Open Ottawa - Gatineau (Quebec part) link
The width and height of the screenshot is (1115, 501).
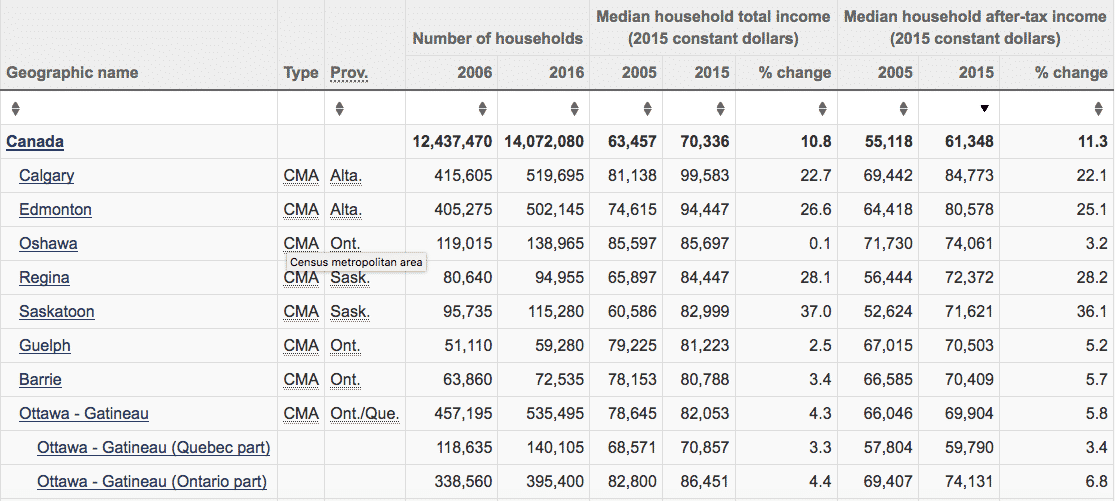tap(154, 448)
